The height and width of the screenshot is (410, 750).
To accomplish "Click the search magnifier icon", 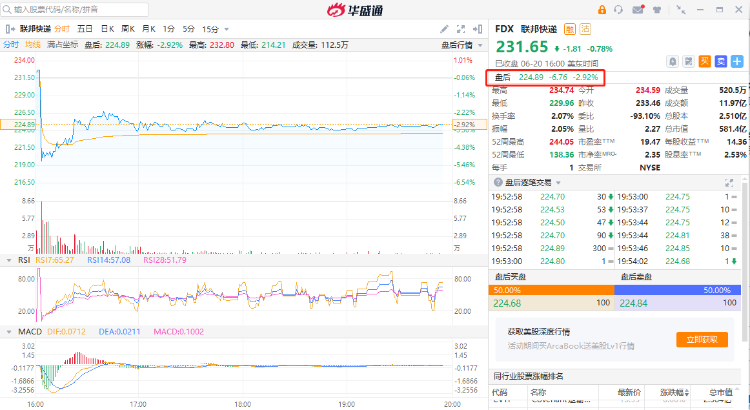I will [x=7, y=9].
